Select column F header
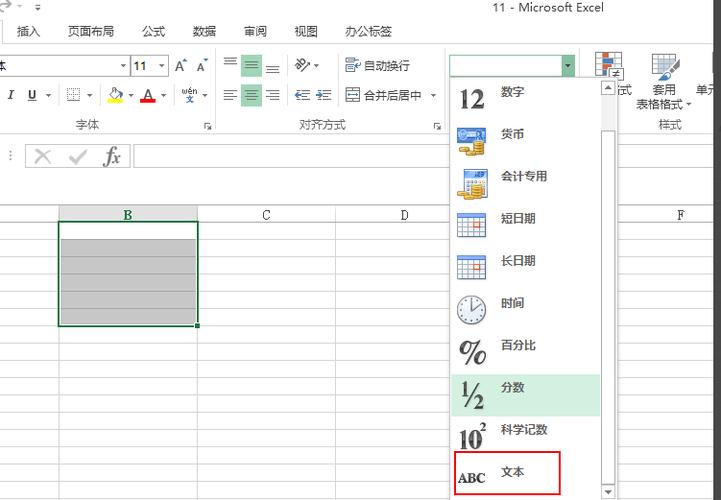721x500 pixels. click(x=681, y=214)
